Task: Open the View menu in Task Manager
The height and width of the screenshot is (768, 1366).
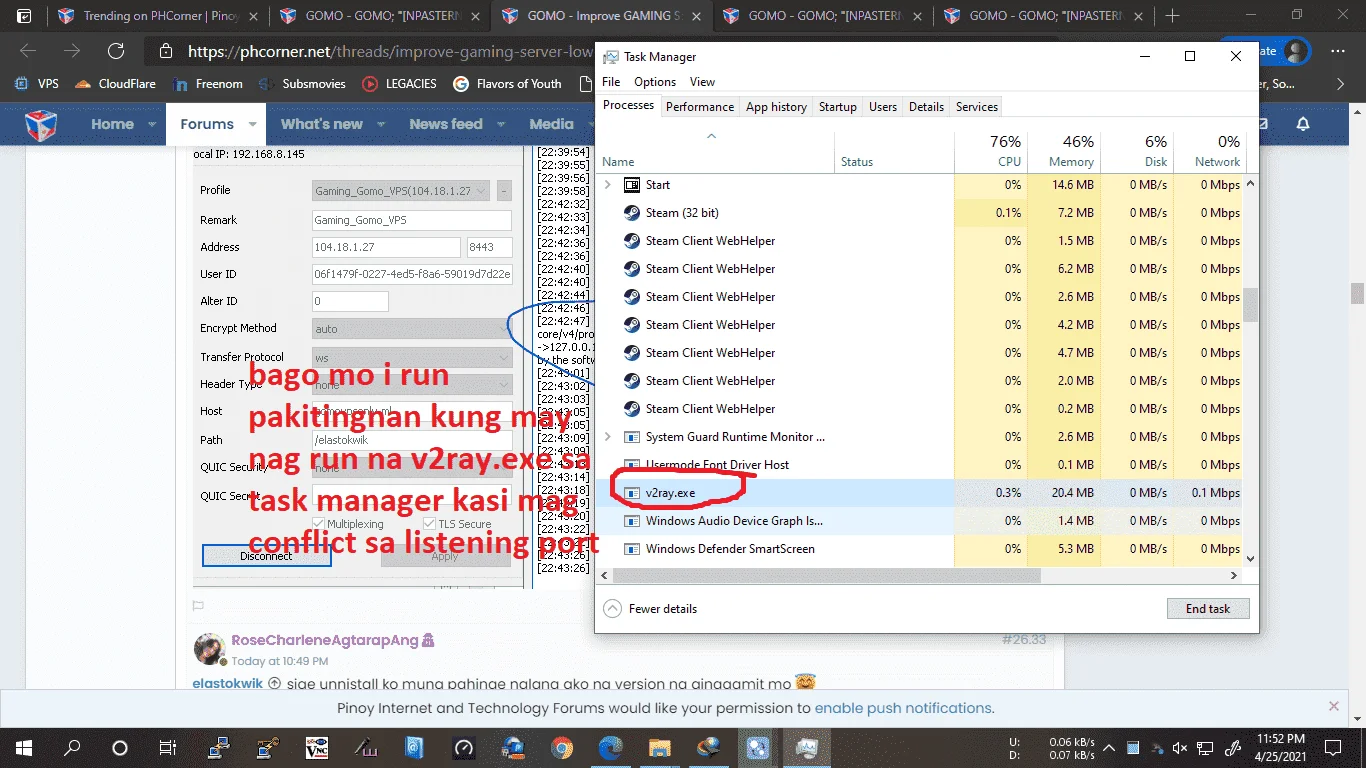Action: coord(703,82)
